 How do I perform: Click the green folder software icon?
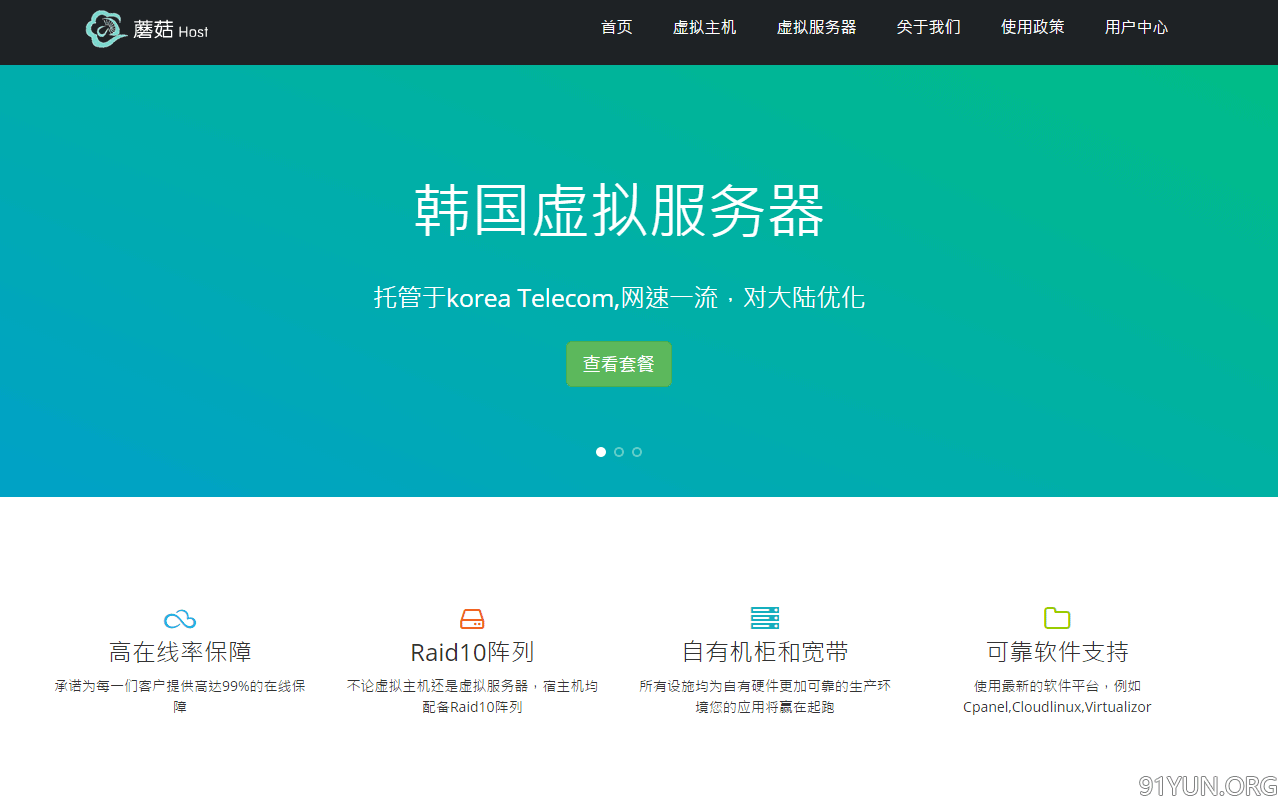point(1057,618)
